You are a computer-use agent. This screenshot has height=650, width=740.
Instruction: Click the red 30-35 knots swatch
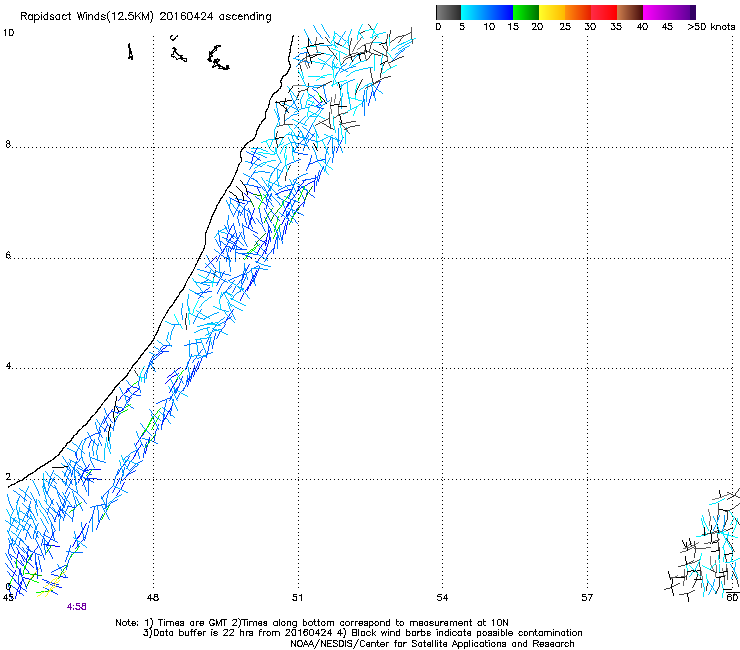604,12
